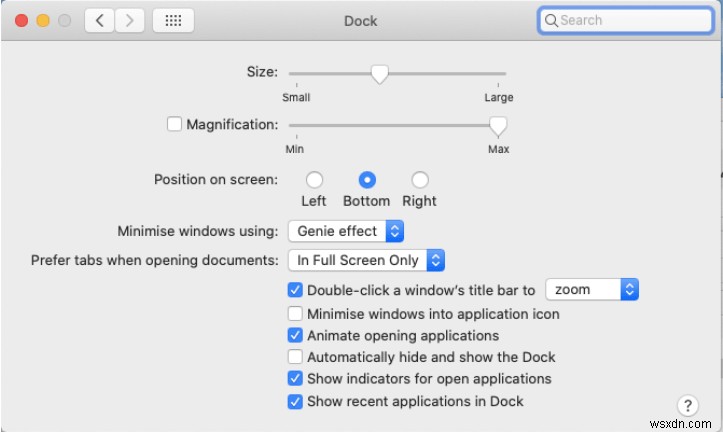Click the Position on screen label
The image size is (723, 434).
coord(216,179)
